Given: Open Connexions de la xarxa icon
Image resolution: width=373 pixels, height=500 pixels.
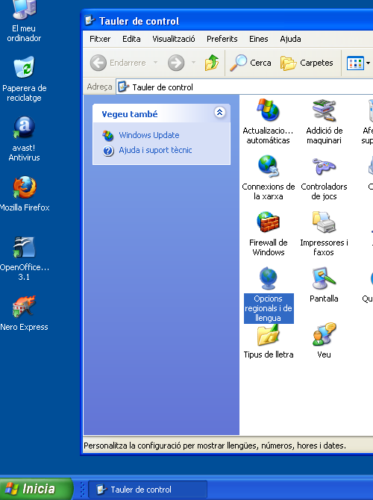Looking at the screenshot, I should (x=268, y=177).
